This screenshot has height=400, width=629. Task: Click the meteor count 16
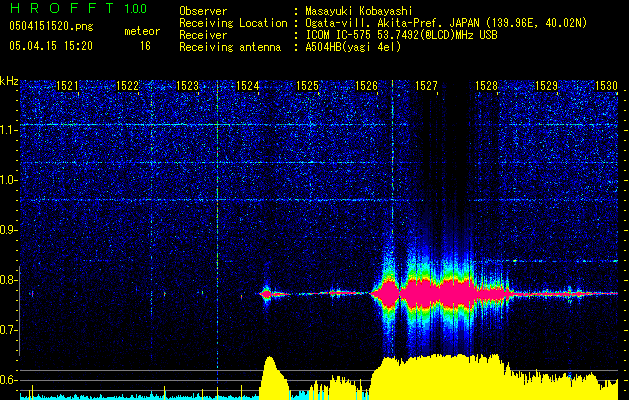coord(145,46)
